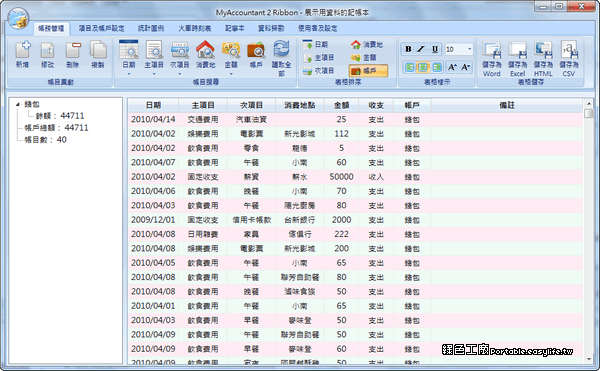This screenshot has height=371, width=600.
Task: Align table text right
Action: 437,67
